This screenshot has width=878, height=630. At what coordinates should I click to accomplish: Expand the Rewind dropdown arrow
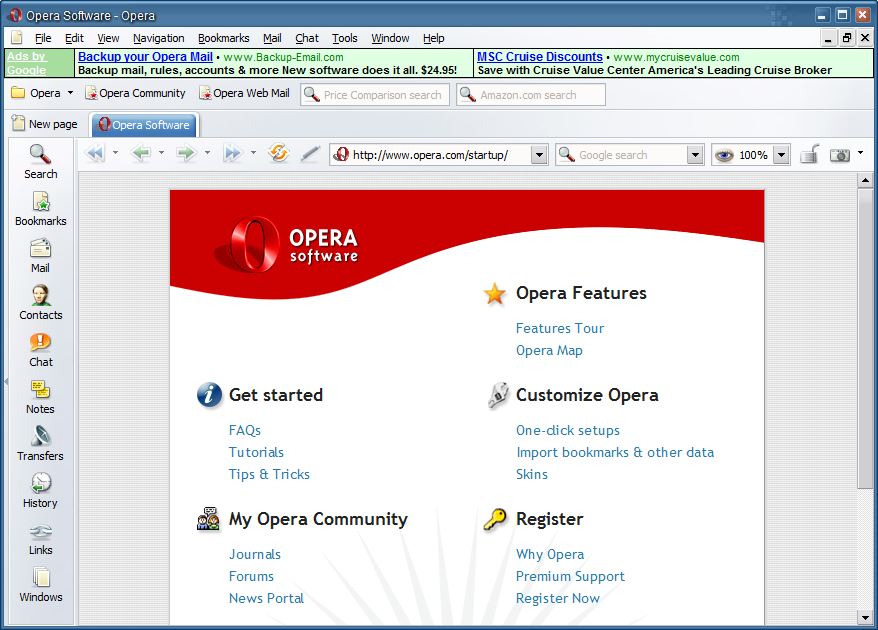point(115,153)
